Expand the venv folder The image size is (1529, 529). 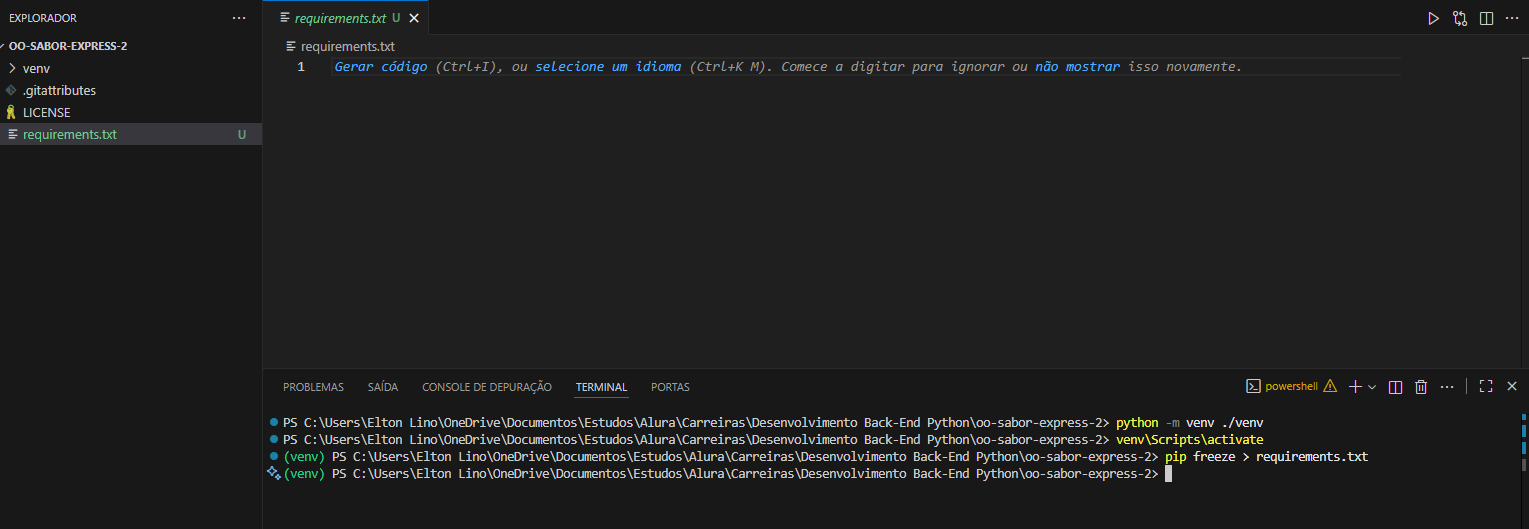[12, 69]
